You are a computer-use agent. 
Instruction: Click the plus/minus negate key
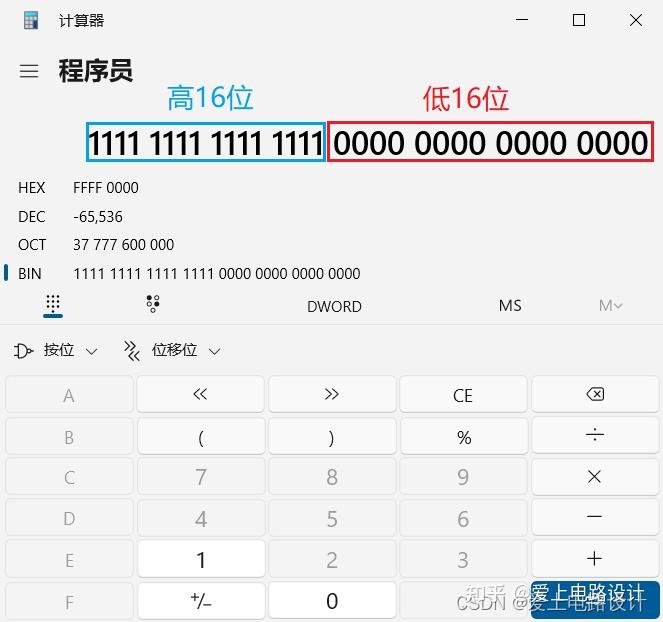click(x=201, y=600)
